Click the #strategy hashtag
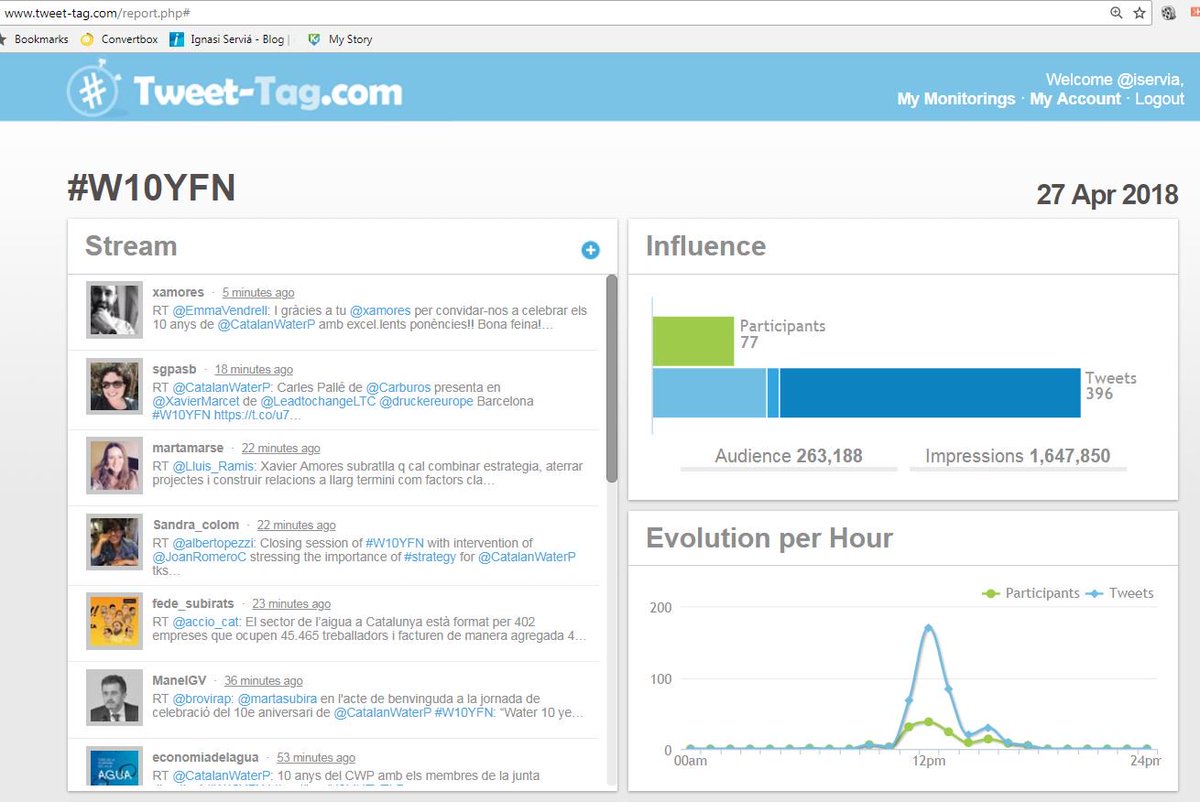The image size is (1200, 802). click(430, 557)
